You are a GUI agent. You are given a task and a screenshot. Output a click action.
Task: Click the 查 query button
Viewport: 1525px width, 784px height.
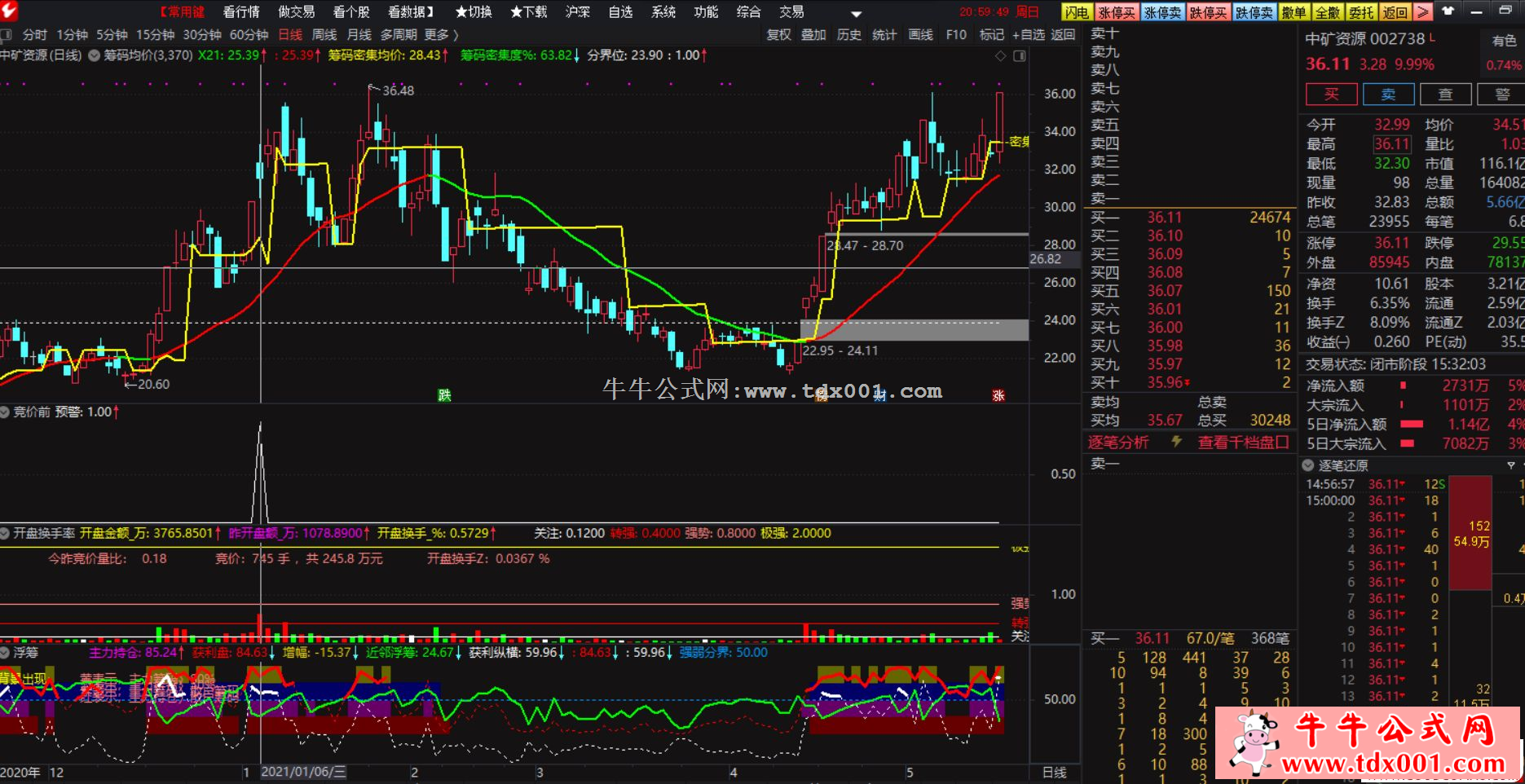[1445, 94]
